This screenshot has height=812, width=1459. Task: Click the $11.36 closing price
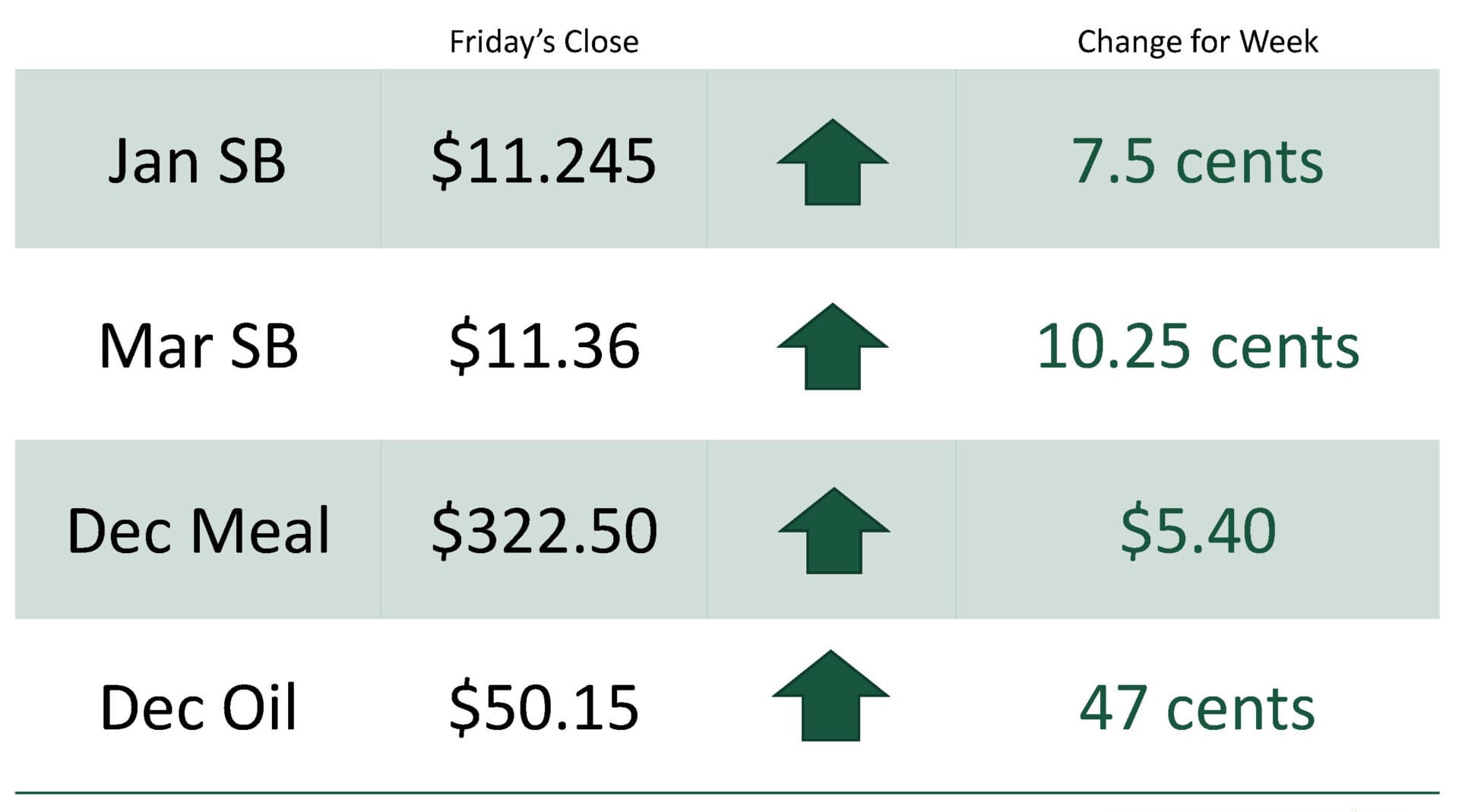tap(544, 346)
